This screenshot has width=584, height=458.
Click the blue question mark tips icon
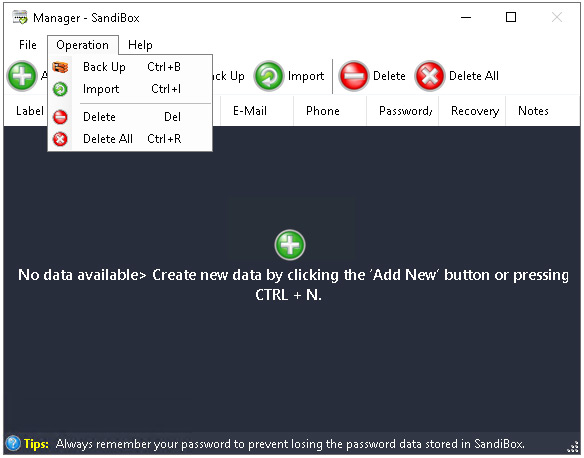[x=13, y=443]
